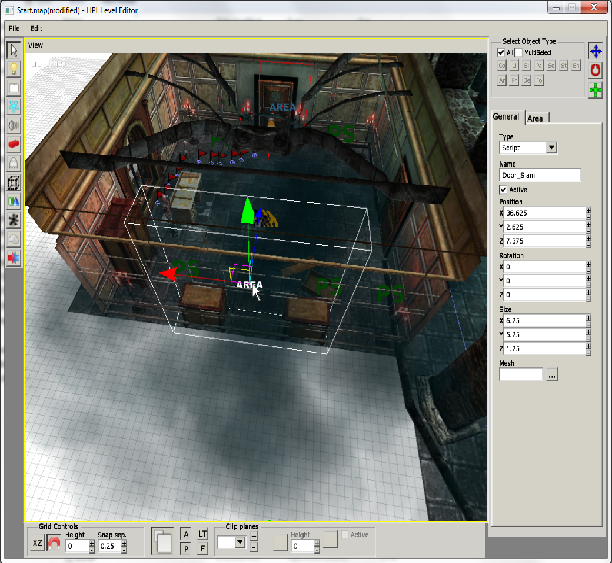Choose the sound speaker tool

[x=14, y=126]
